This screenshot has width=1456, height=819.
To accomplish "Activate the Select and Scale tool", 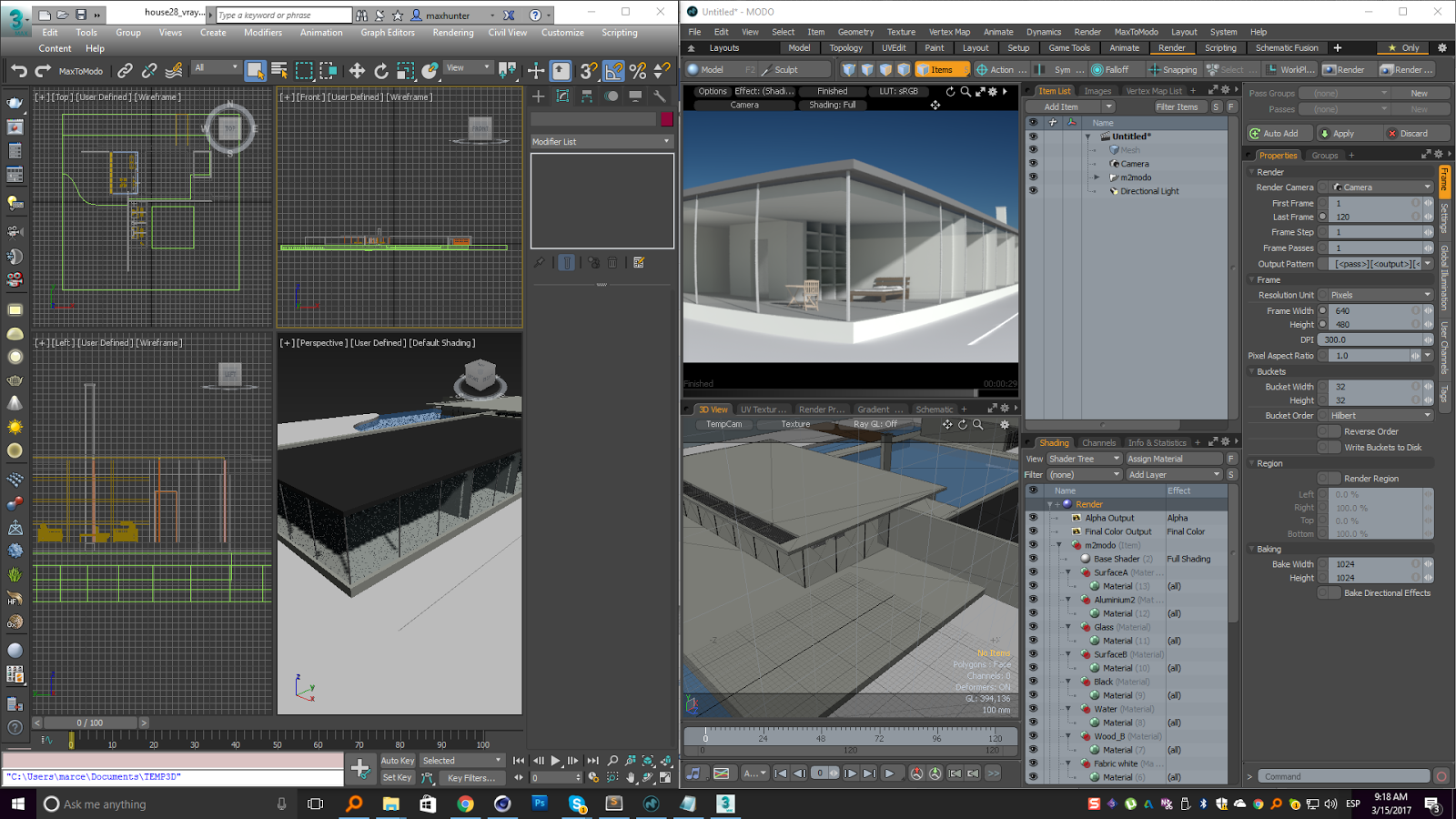I will 406,70.
